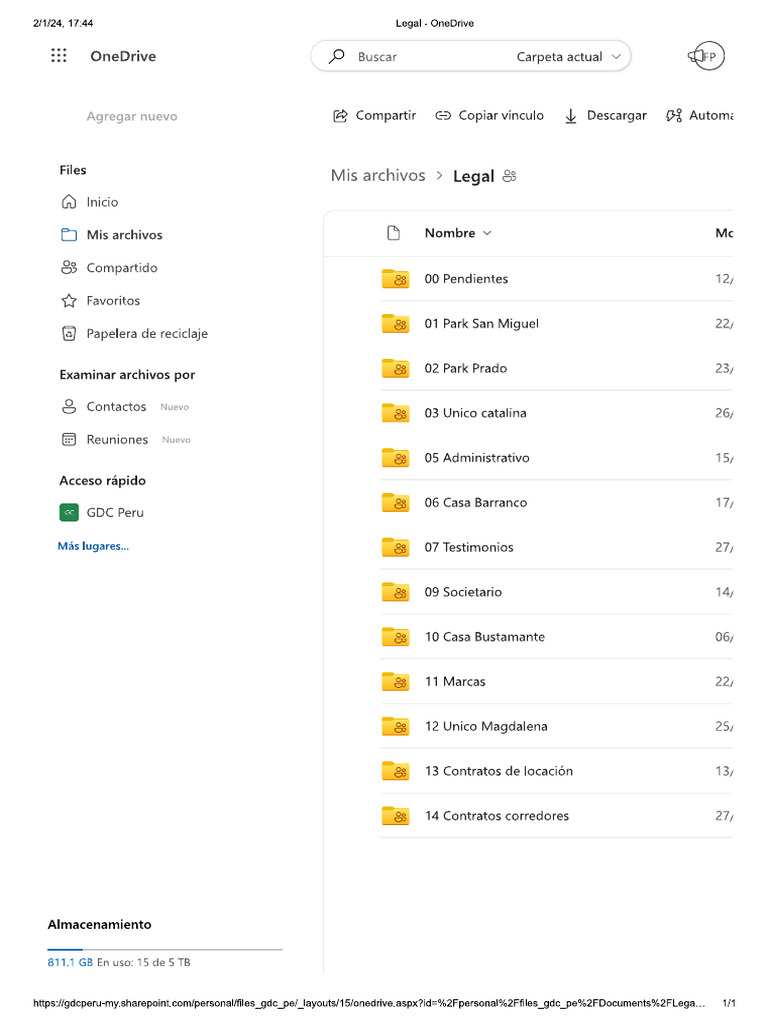
Task: Click the Copiar vínculo link icon
Action: (x=443, y=116)
